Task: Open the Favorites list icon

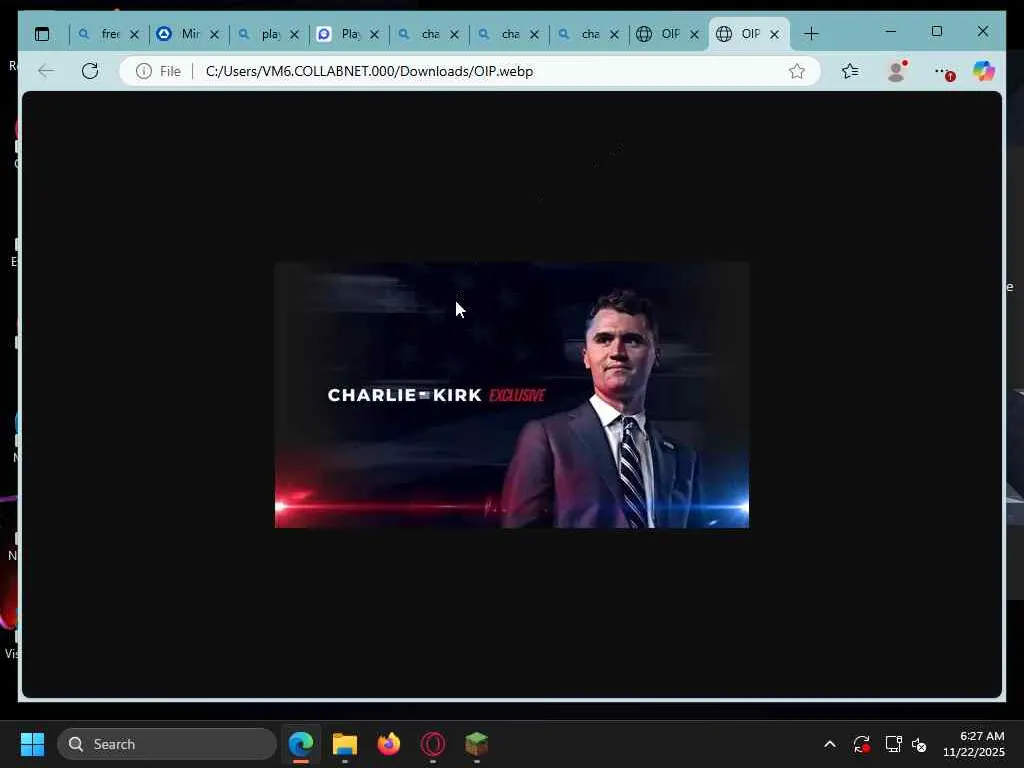Action: 850,71
